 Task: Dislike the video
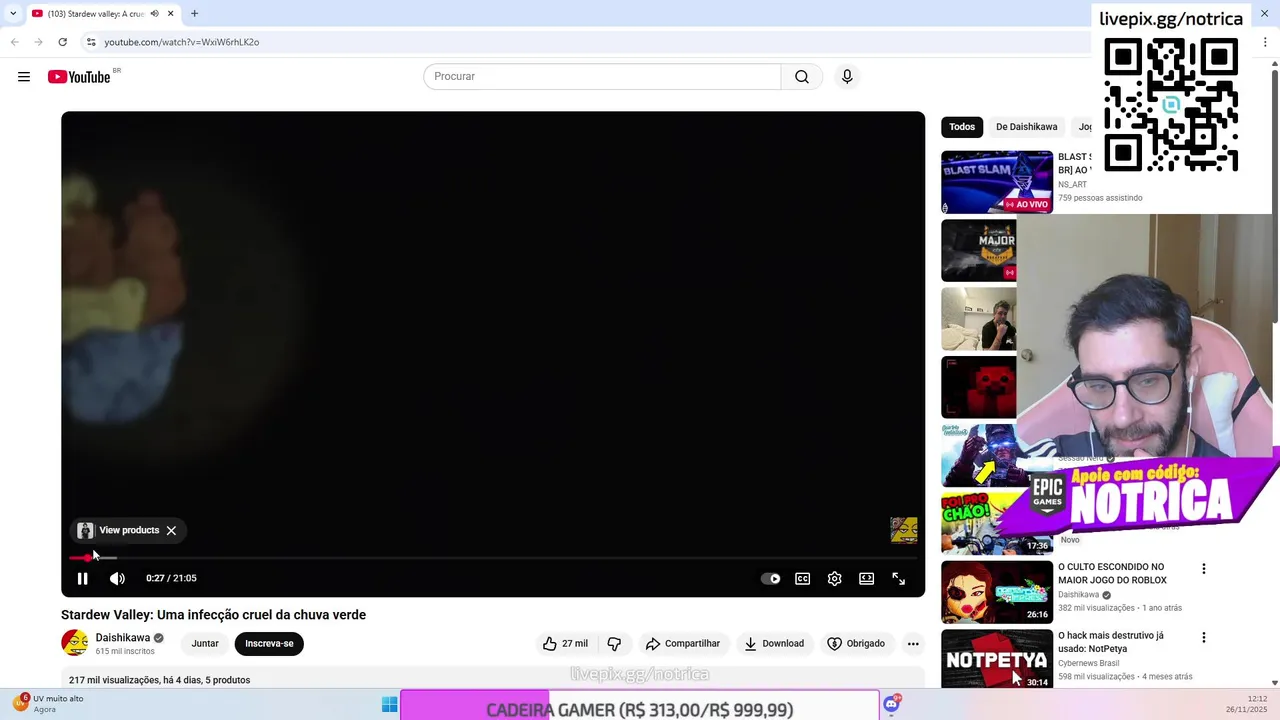point(614,643)
